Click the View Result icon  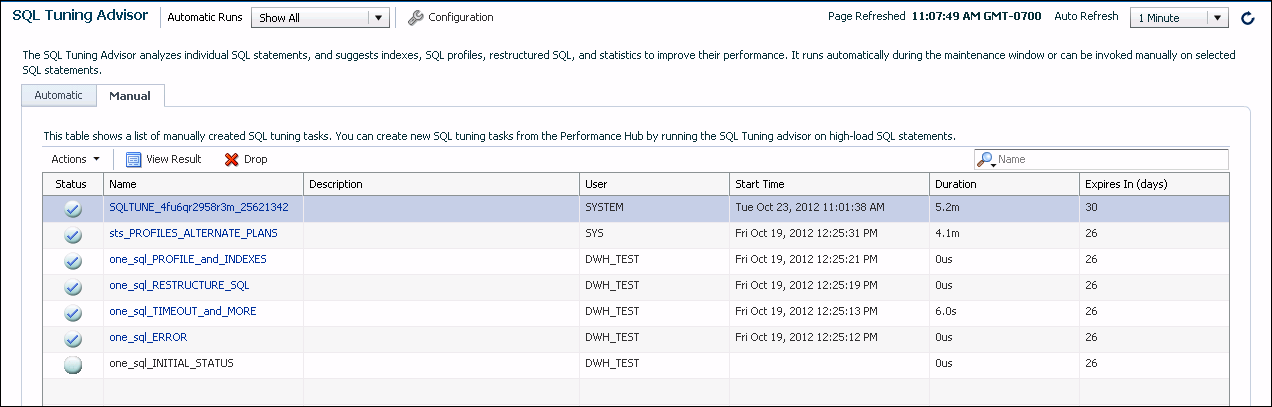point(134,159)
